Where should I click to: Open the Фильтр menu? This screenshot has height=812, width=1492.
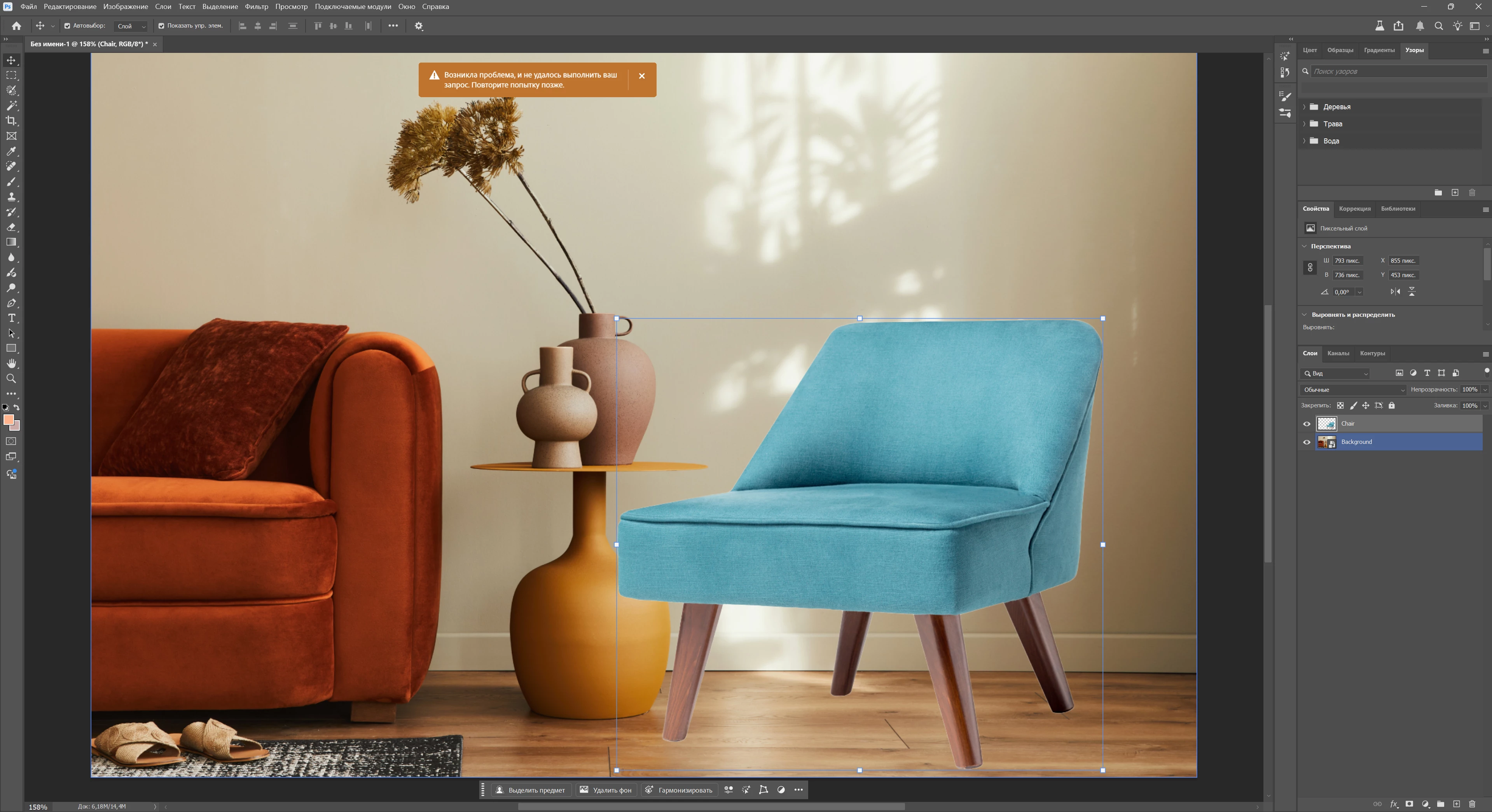pos(256,6)
